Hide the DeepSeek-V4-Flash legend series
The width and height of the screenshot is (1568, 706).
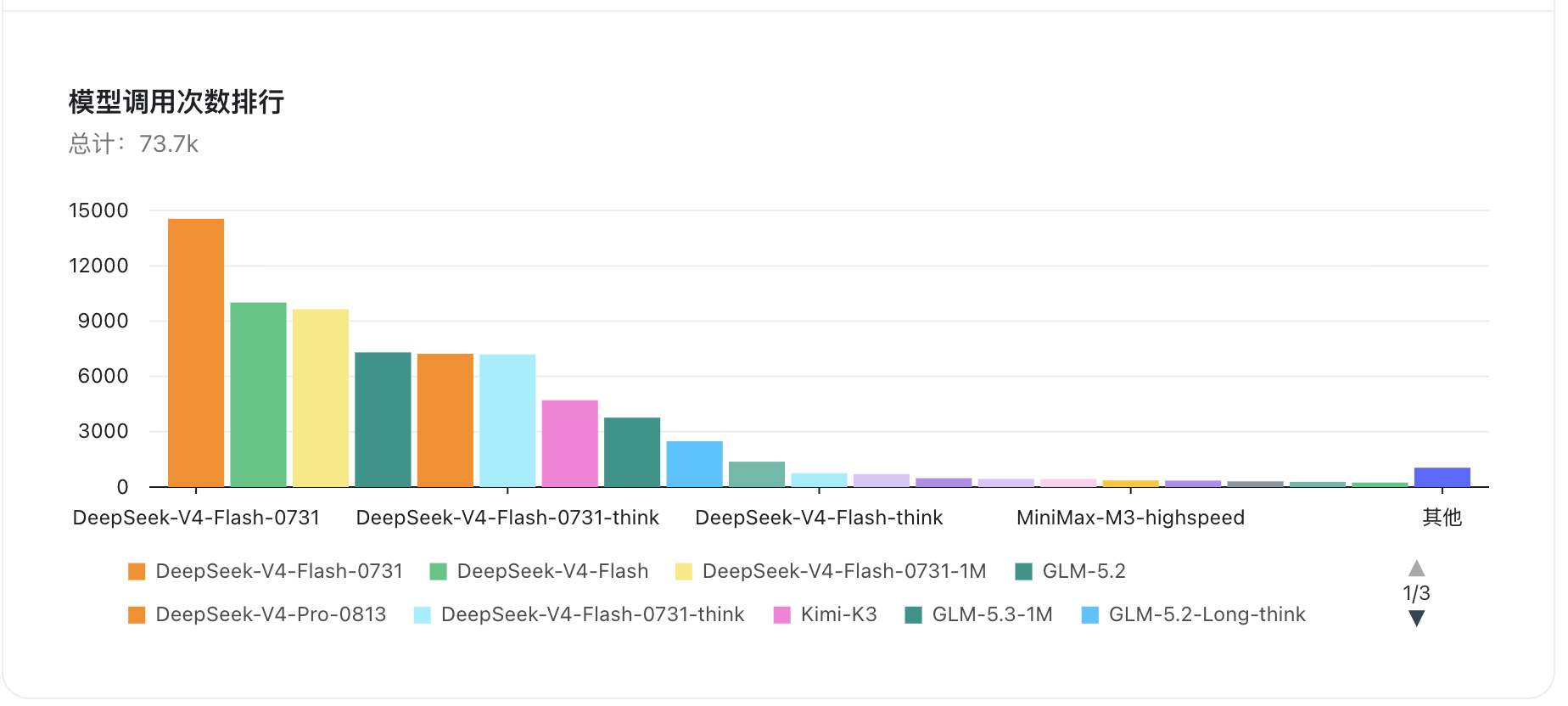539,571
